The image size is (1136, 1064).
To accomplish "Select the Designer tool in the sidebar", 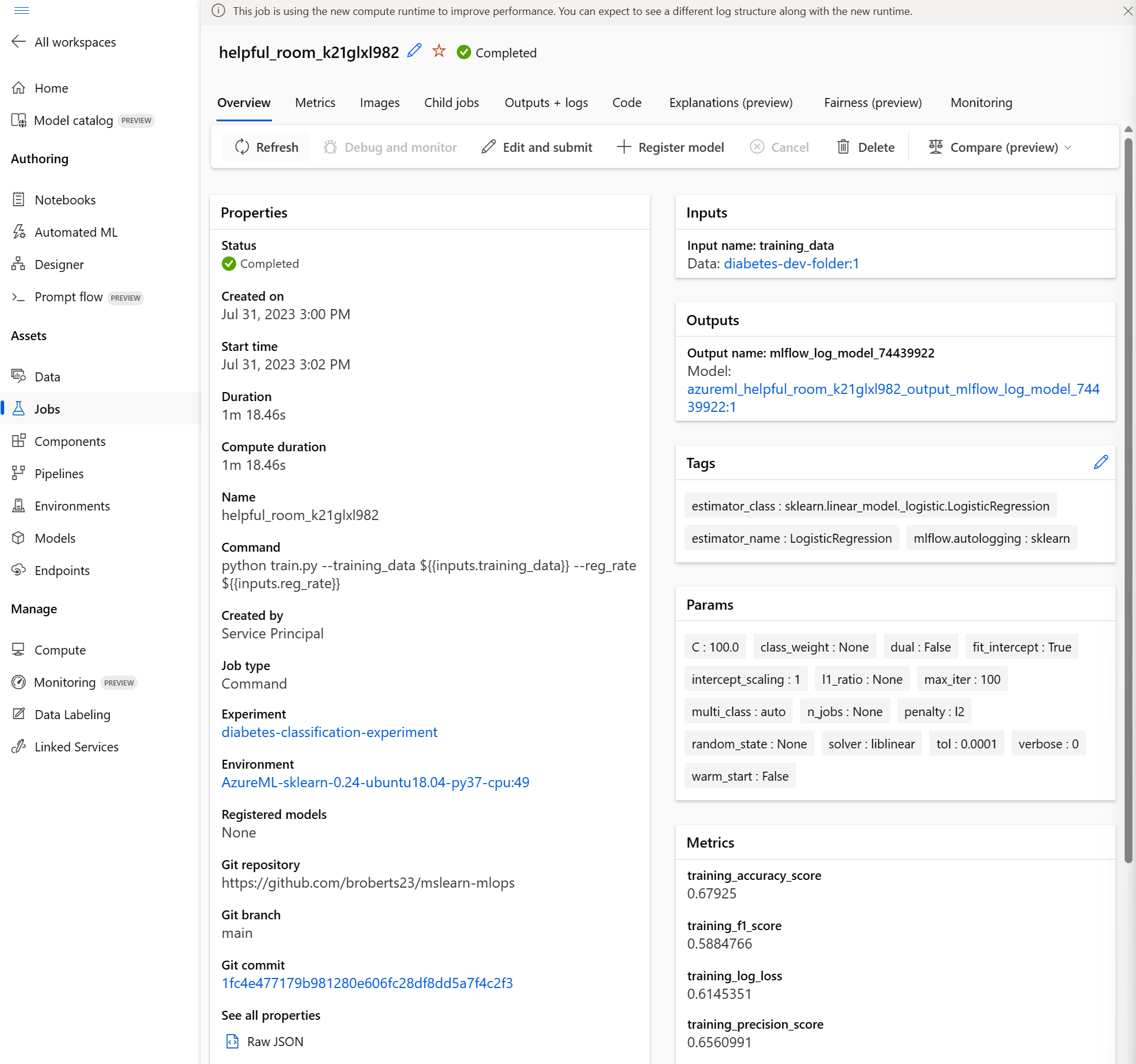I will coord(59,264).
